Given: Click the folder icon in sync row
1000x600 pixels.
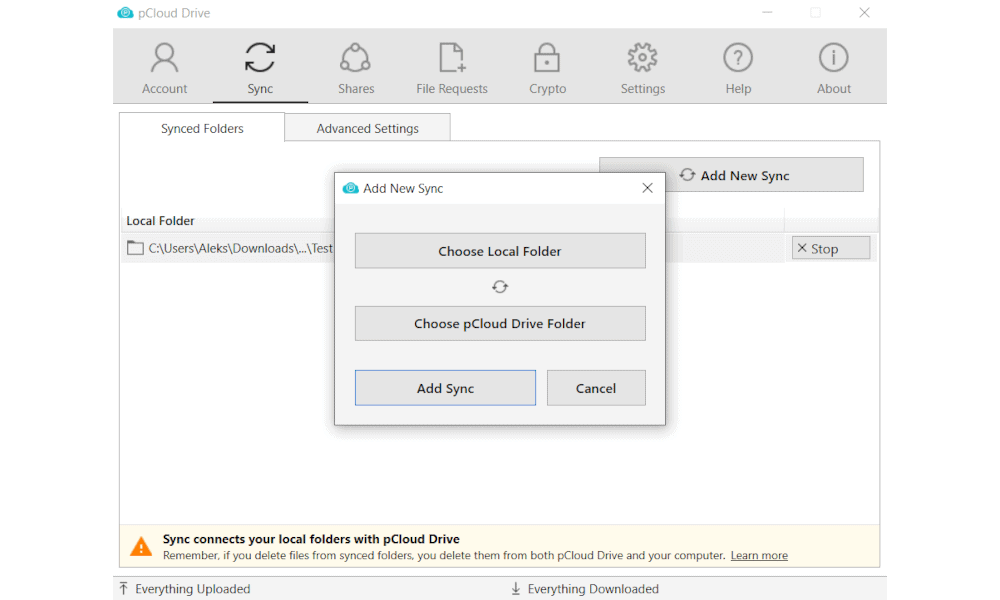Looking at the screenshot, I should pyautogui.click(x=135, y=248).
